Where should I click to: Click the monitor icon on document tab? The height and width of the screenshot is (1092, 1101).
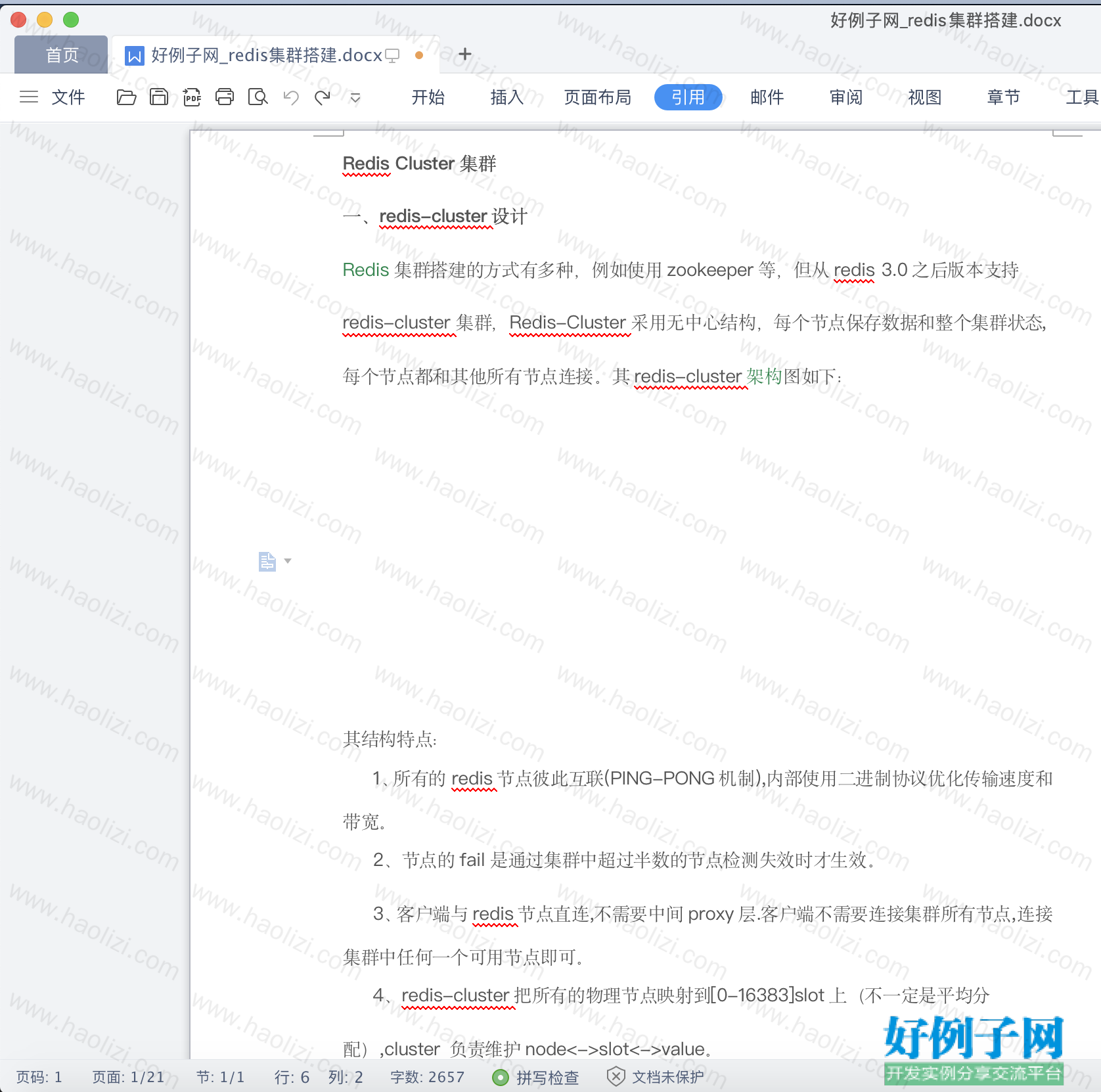(392, 56)
